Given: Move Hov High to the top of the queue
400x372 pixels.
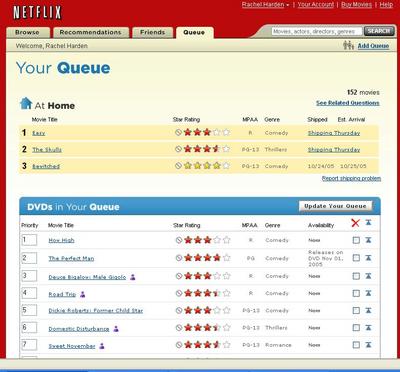Looking at the screenshot, I should point(368,240).
